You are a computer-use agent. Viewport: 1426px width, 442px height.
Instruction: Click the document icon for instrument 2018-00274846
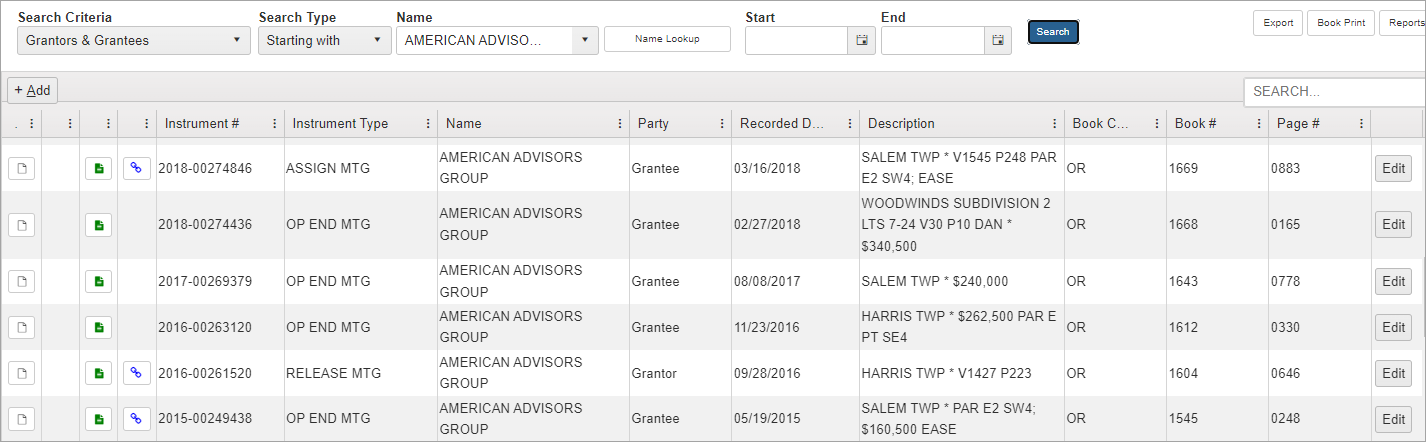tap(22, 168)
